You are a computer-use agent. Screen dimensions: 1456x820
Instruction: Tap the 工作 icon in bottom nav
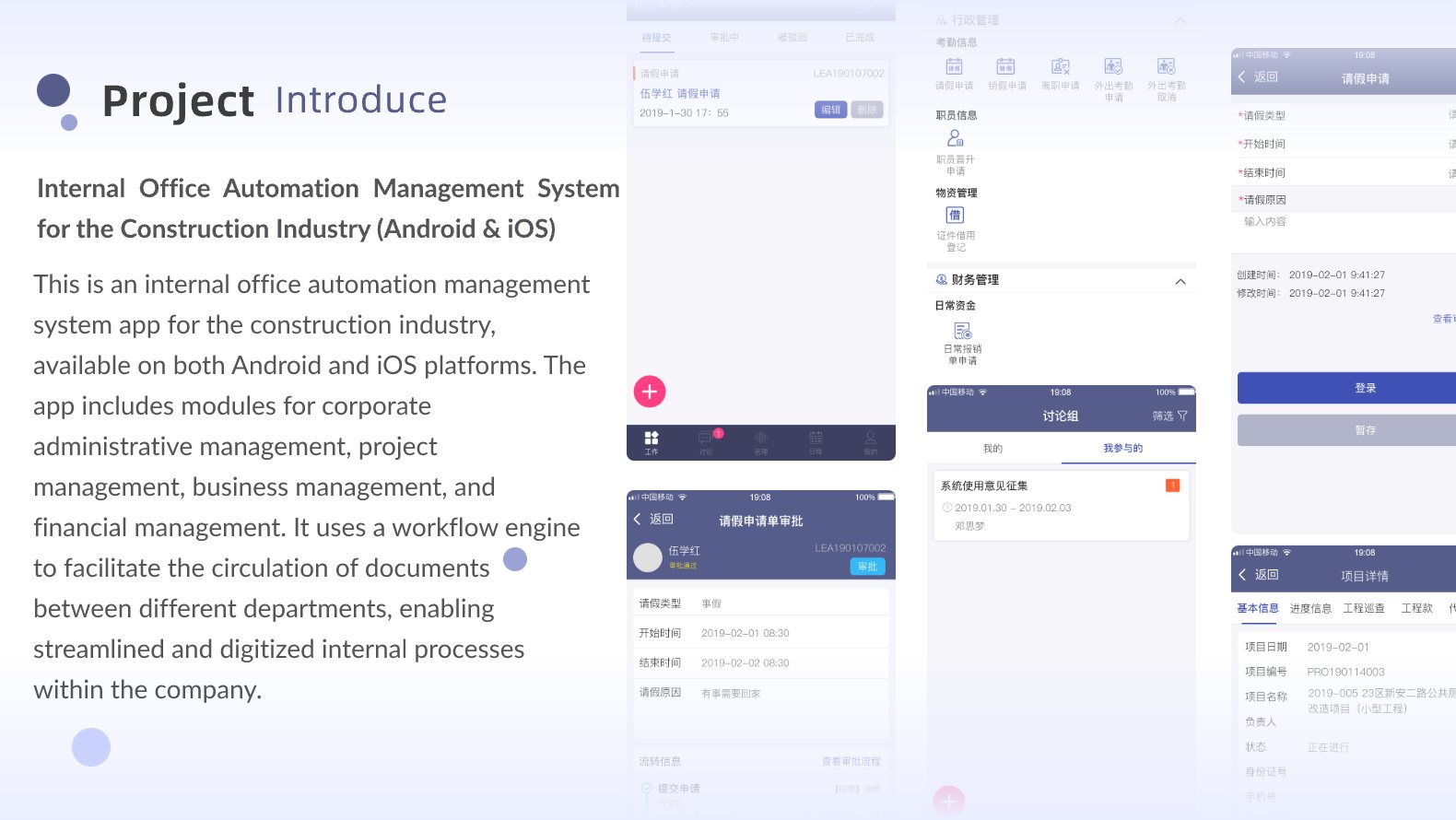[x=652, y=439]
